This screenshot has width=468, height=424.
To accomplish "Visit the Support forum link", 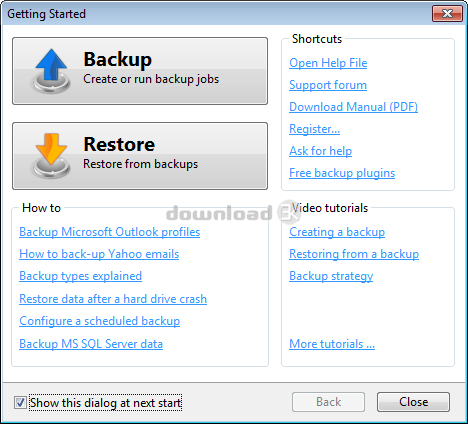I will point(328,85).
